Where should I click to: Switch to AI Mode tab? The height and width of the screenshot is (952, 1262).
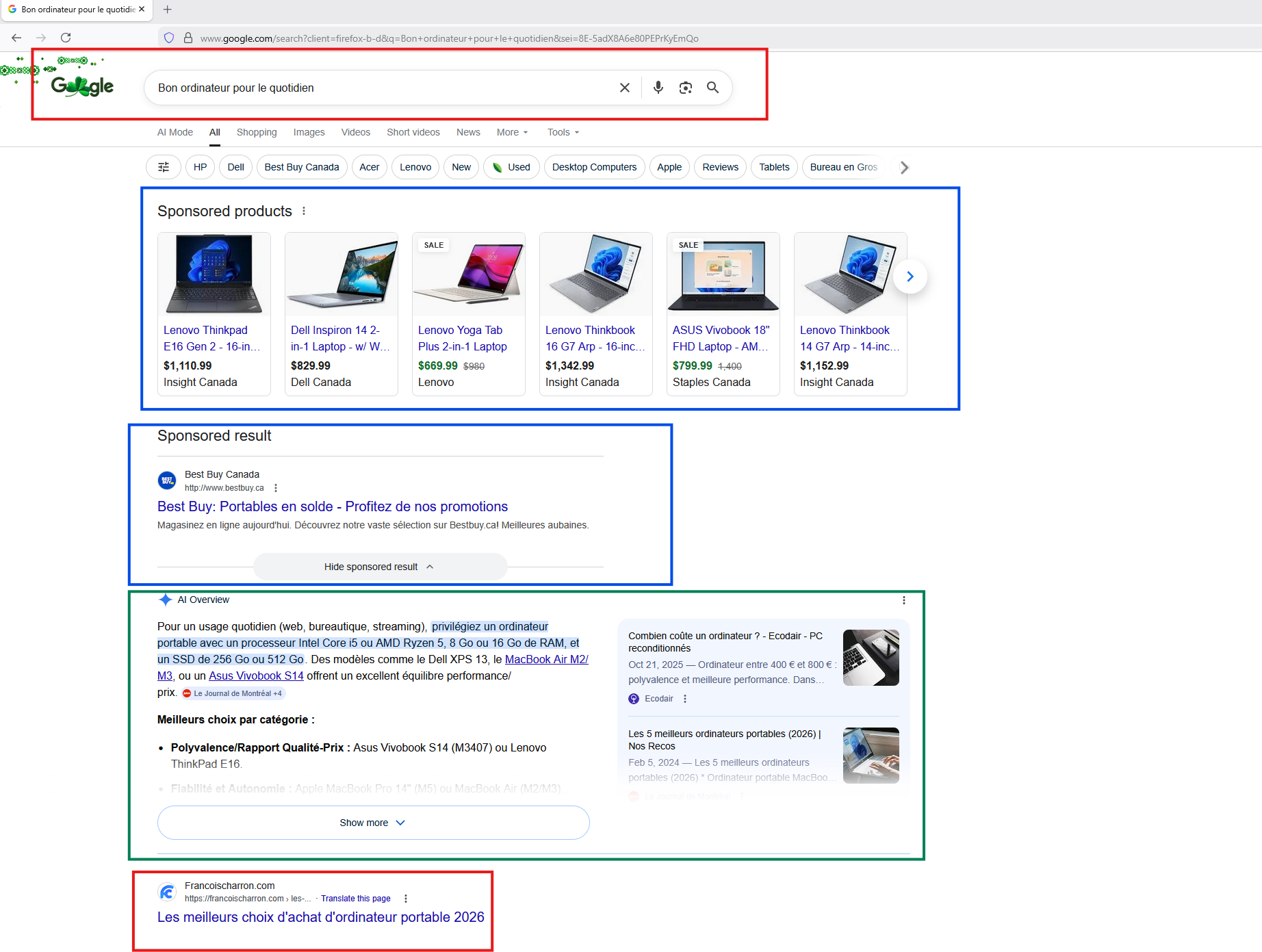[x=175, y=132]
